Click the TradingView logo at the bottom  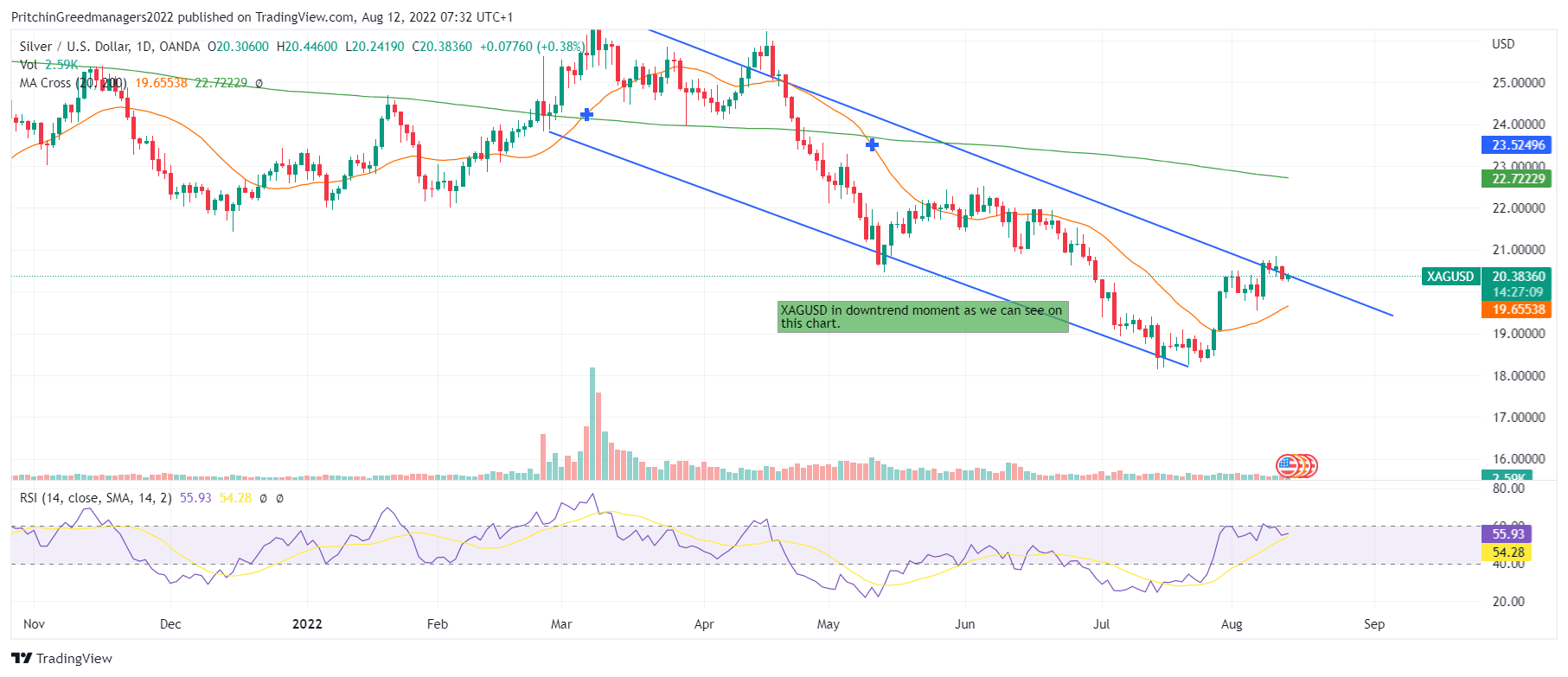point(61,659)
